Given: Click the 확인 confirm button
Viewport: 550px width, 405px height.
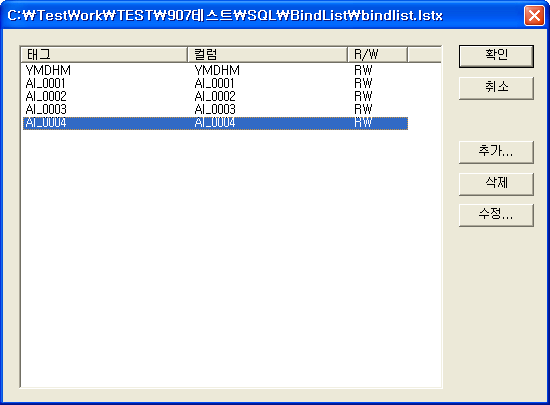Looking at the screenshot, I should (x=496, y=56).
